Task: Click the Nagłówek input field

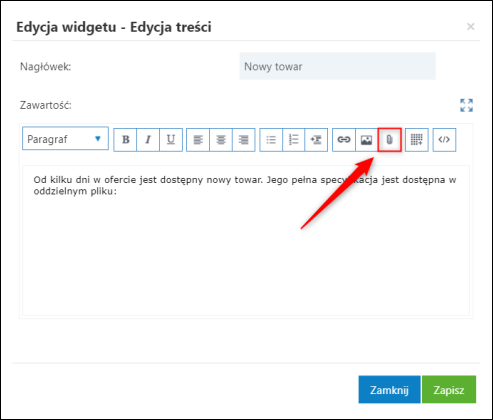Action: (337, 66)
